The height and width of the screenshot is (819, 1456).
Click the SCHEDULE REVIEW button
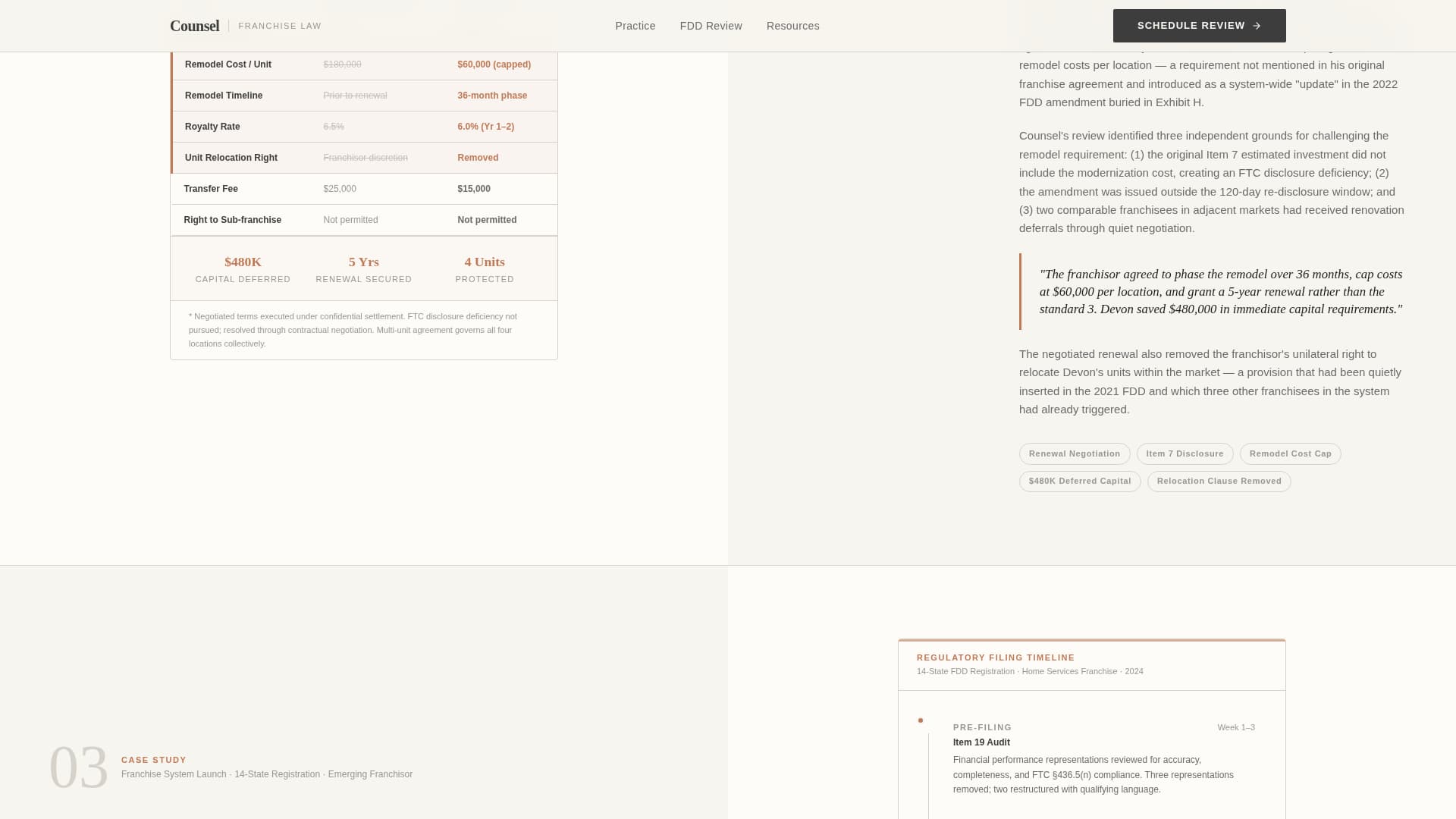coord(1198,25)
